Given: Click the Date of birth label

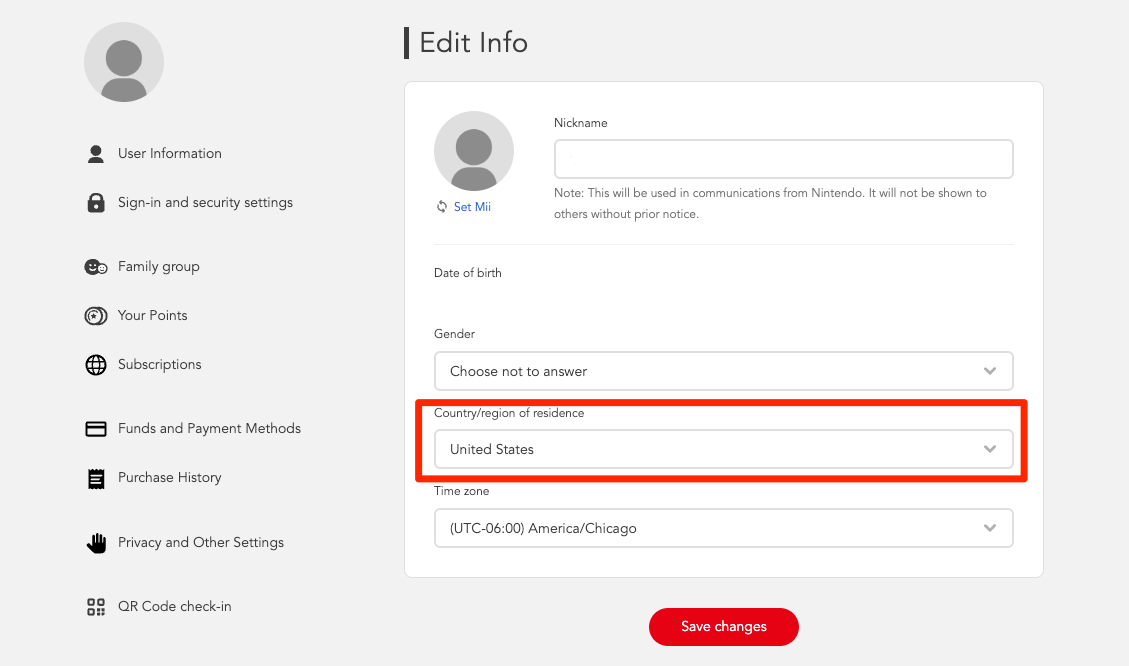Looking at the screenshot, I should point(468,273).
